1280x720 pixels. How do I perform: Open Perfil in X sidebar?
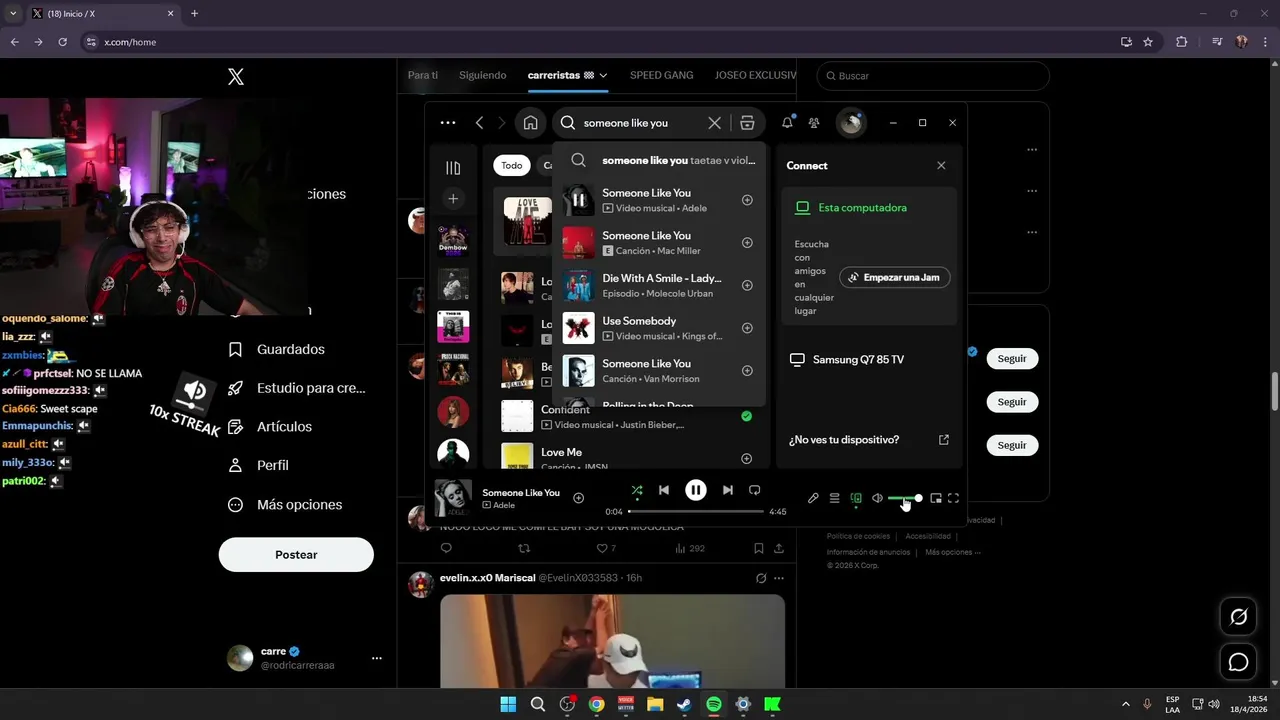click(x=258, y=465)
